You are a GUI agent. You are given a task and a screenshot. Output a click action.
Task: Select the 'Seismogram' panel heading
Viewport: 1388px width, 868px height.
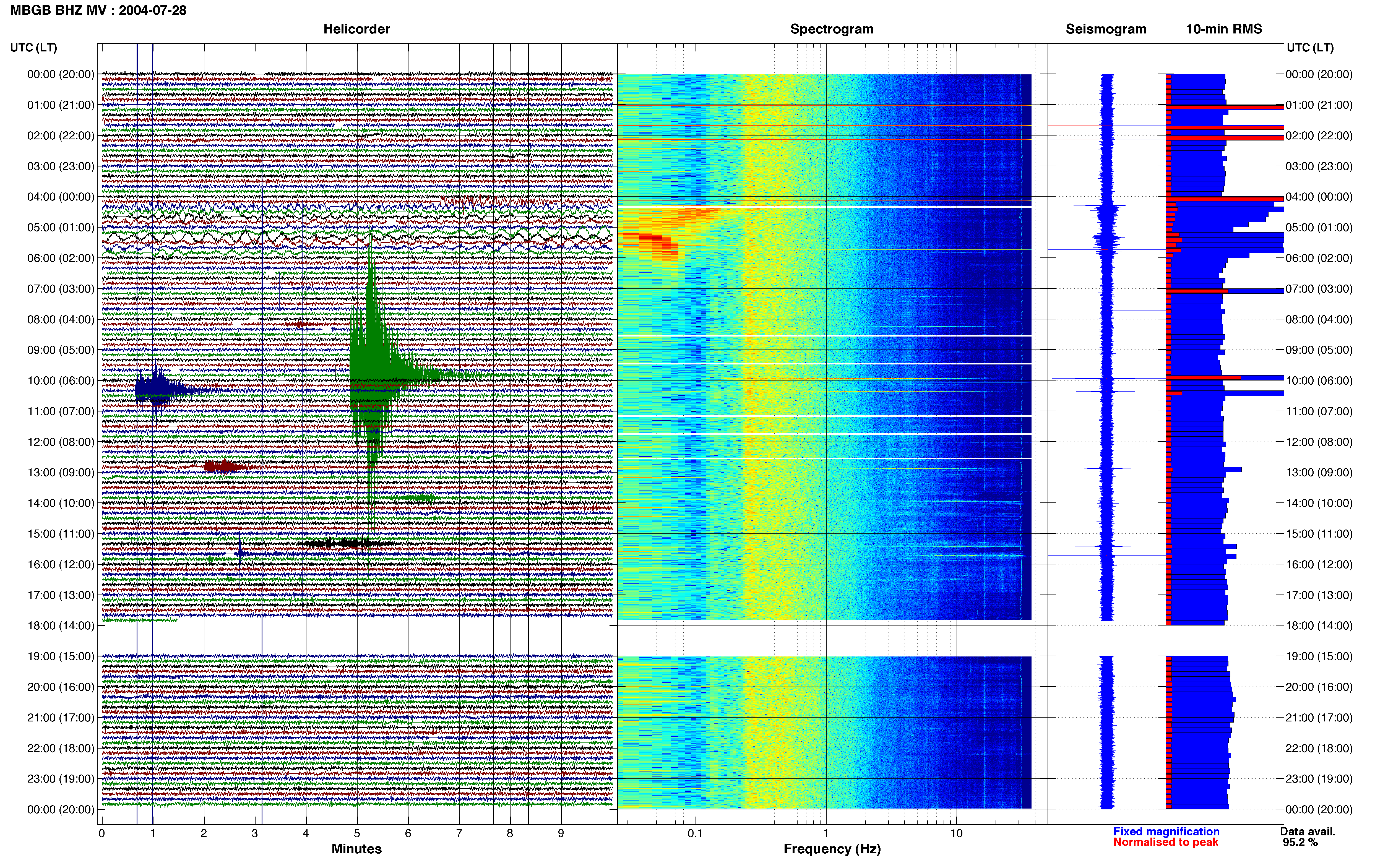[1106, 29]
